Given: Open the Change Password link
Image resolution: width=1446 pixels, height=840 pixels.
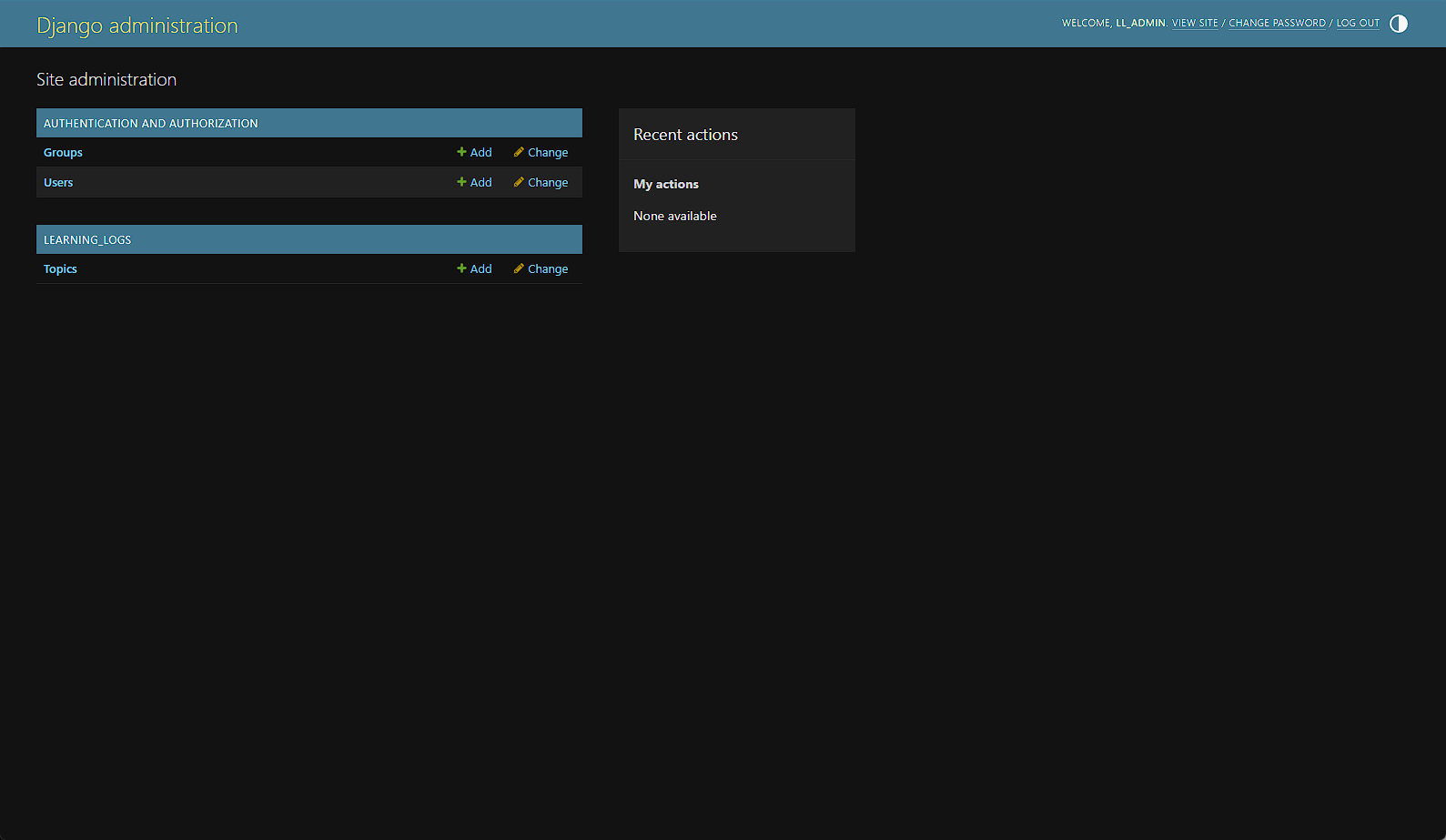Looking at the screenshot, I should [x=1277, y=23].
